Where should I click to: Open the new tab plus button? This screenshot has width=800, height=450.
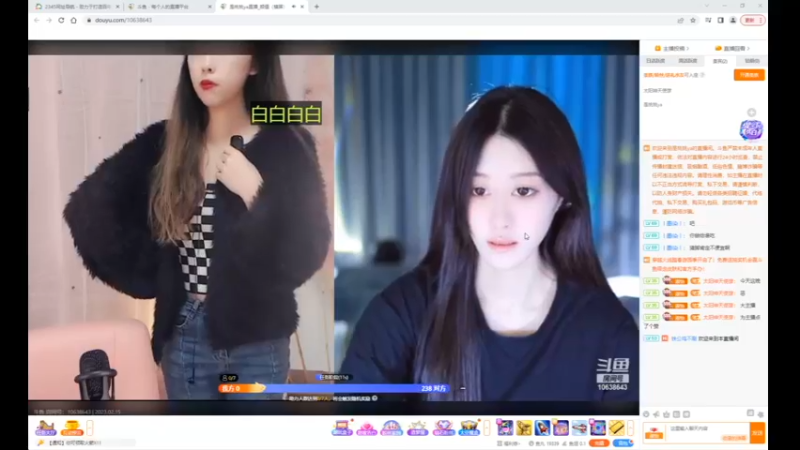pyautogui.click(x=316, y=7)
